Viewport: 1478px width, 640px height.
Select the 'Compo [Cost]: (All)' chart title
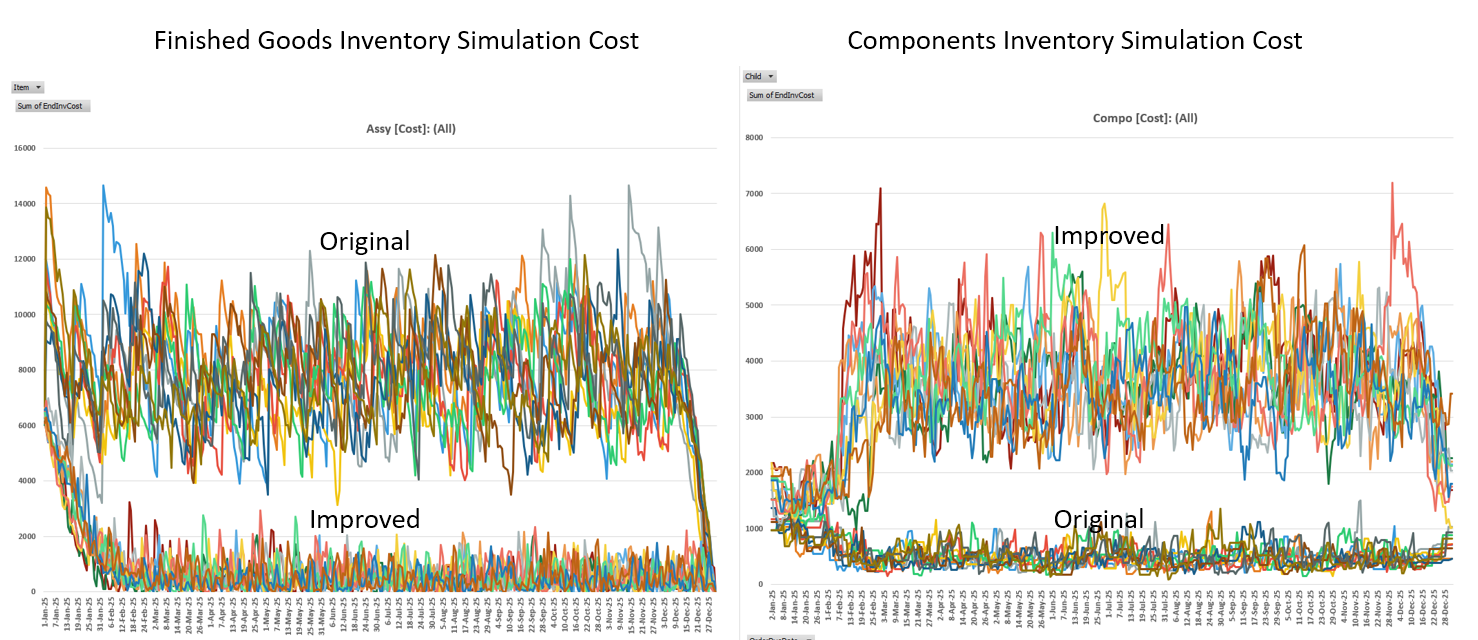(x=1145, y=118)
